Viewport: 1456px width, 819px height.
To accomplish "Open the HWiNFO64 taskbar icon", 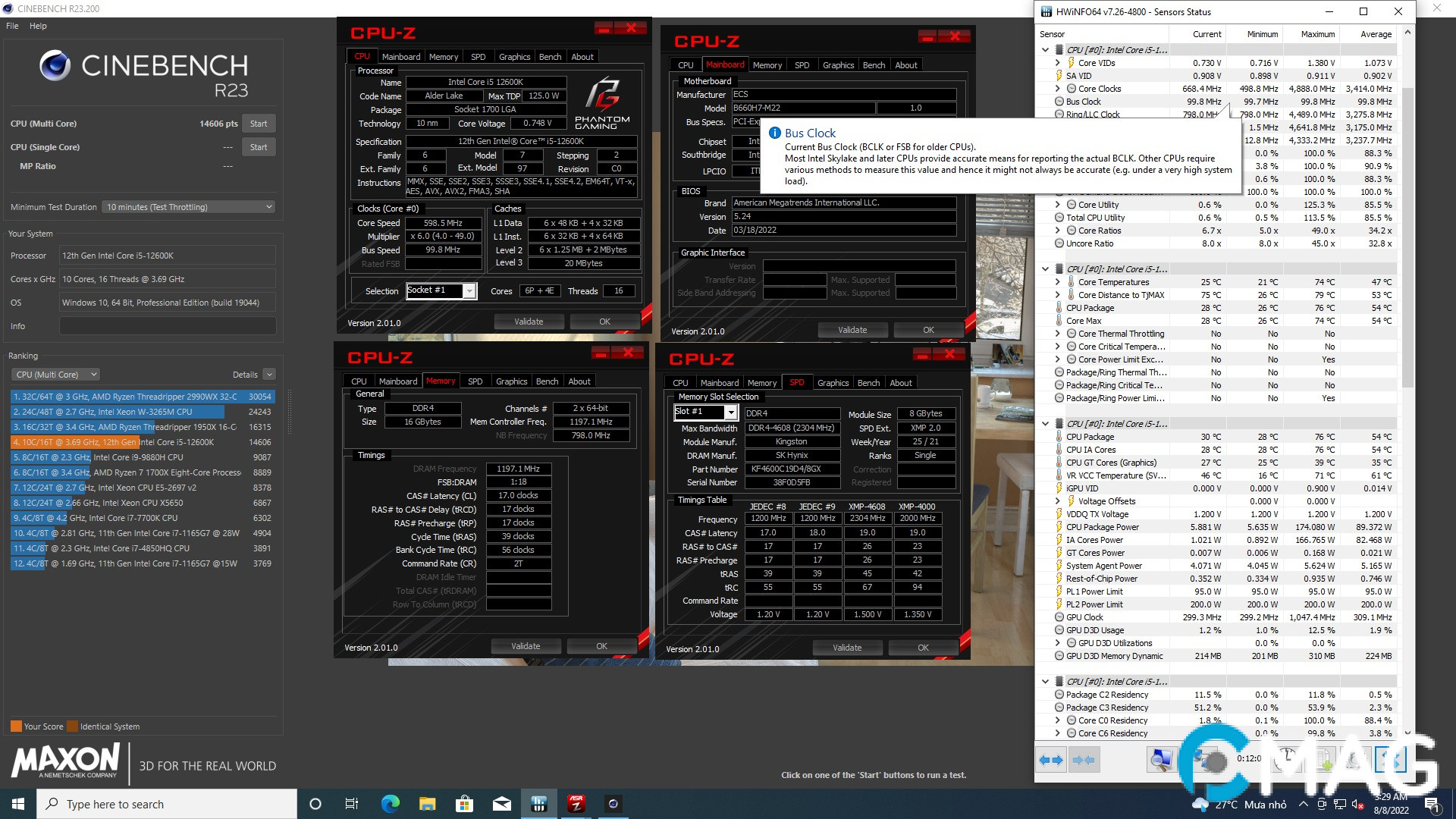I will coord(539,804).
